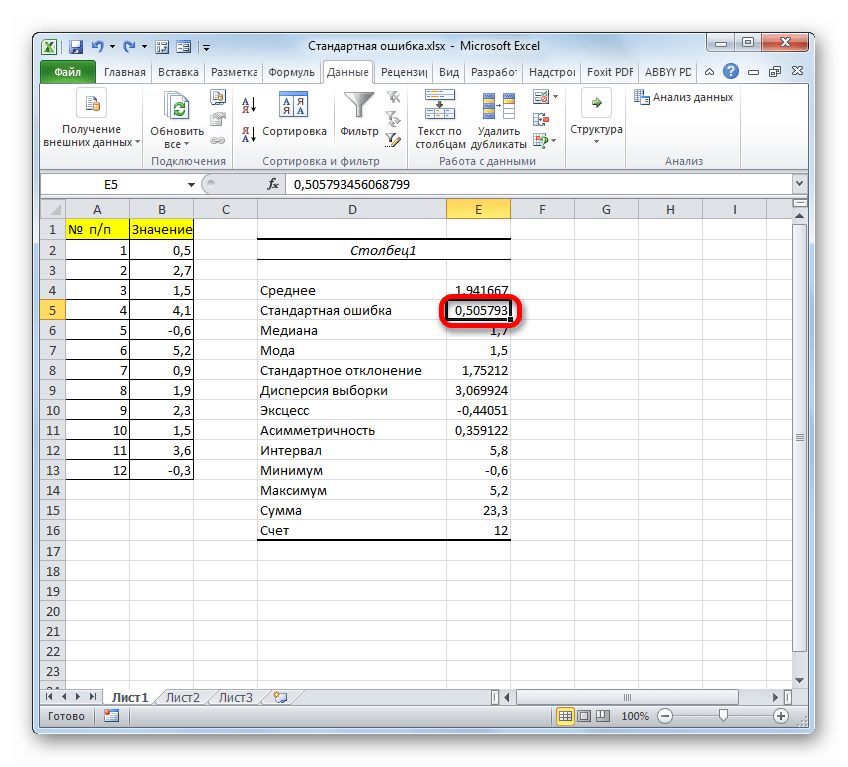Click macro recording icon in status bar
The image size is (848, 767).
tap(111, 716)
